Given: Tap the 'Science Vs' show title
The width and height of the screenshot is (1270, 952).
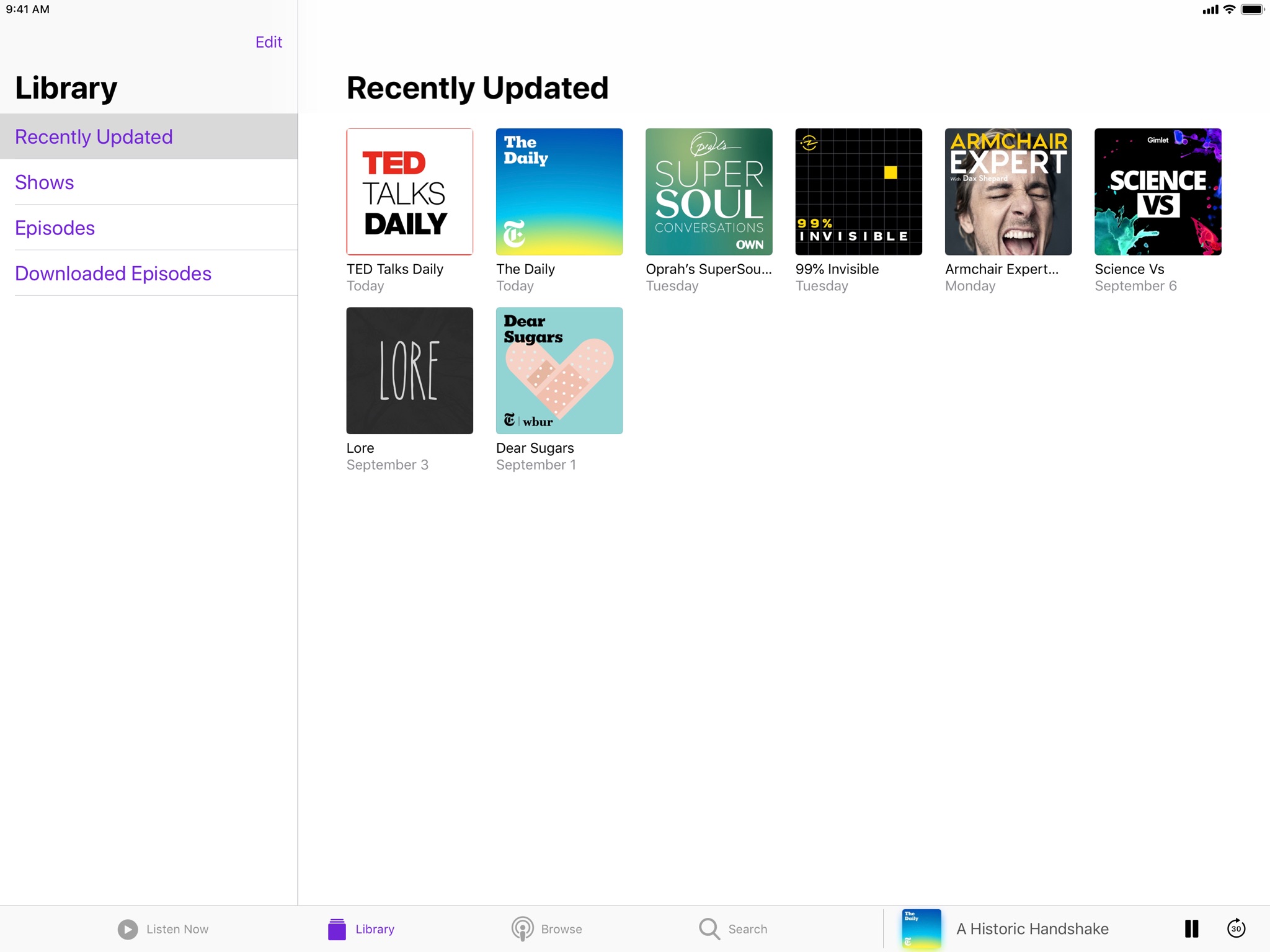Looking at the screenshot, I should (x=1129, y=269).
